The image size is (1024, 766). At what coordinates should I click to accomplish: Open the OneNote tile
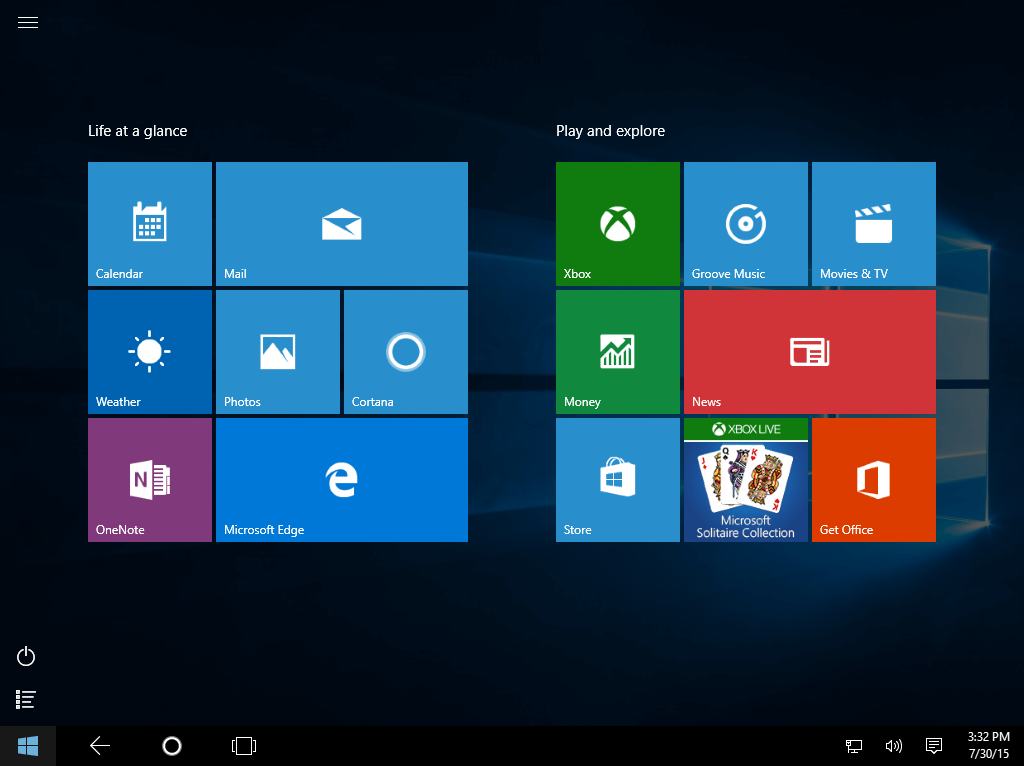pyautogui.click(x=150, y=480)
